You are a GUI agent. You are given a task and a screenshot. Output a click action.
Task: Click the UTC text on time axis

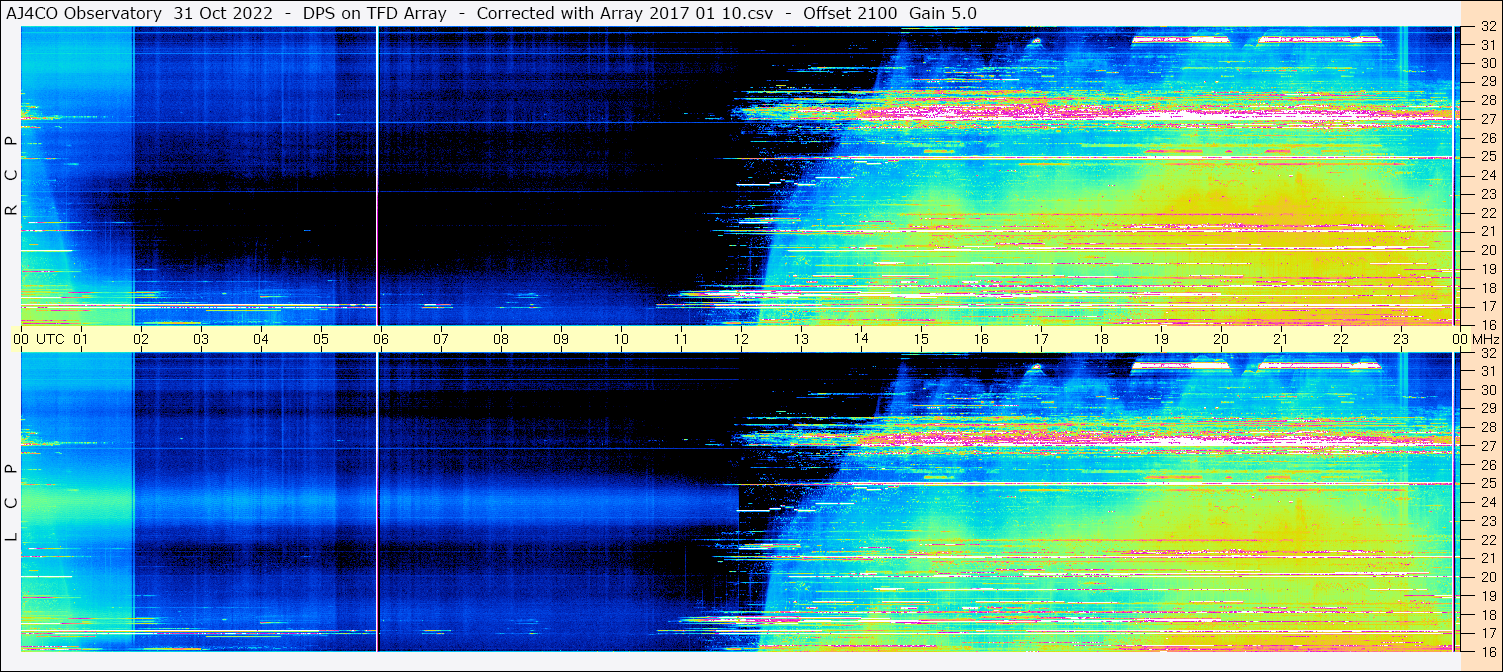point(50,339)
